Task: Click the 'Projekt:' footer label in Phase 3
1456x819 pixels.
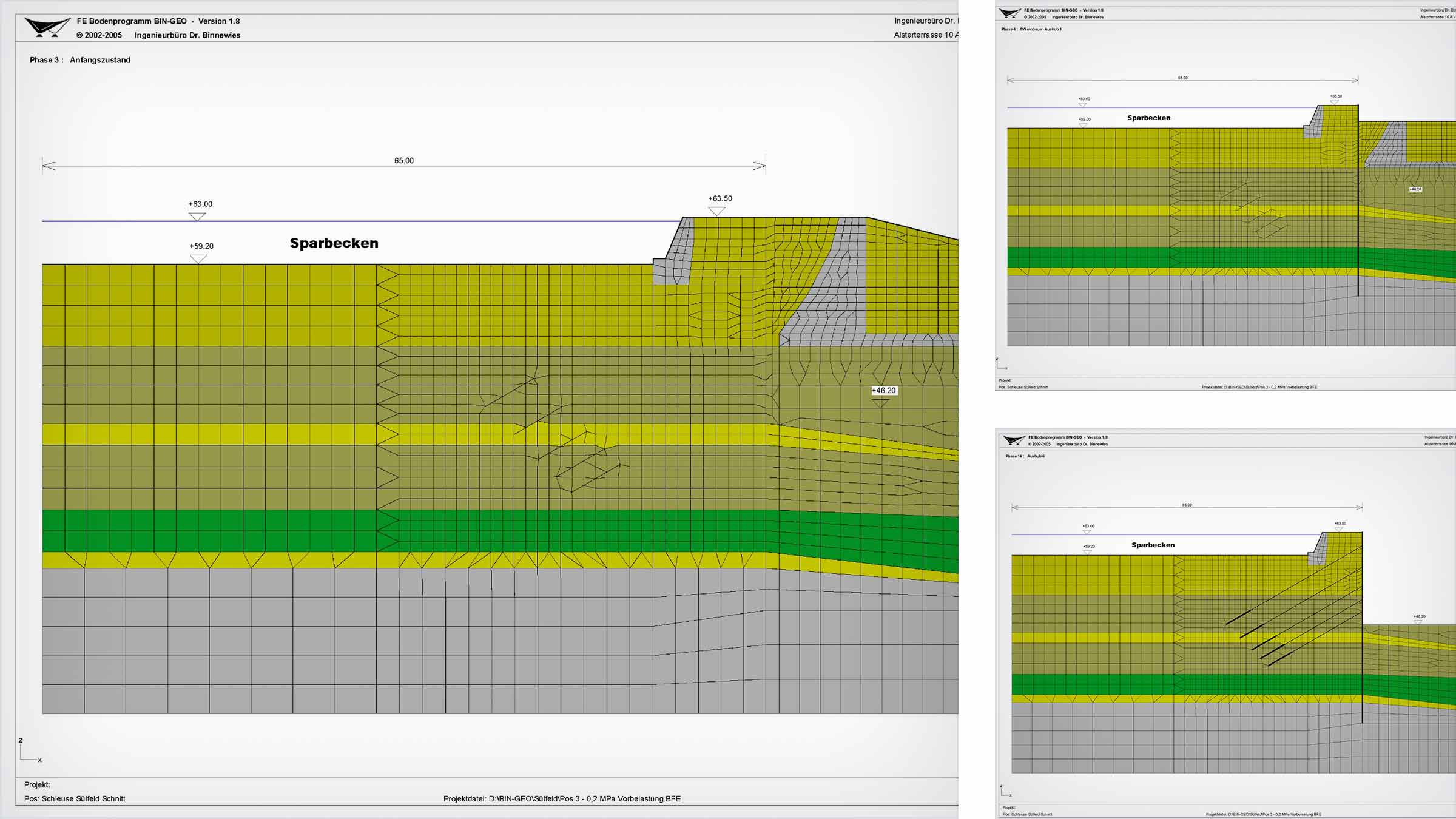Action: pos(37,785)
